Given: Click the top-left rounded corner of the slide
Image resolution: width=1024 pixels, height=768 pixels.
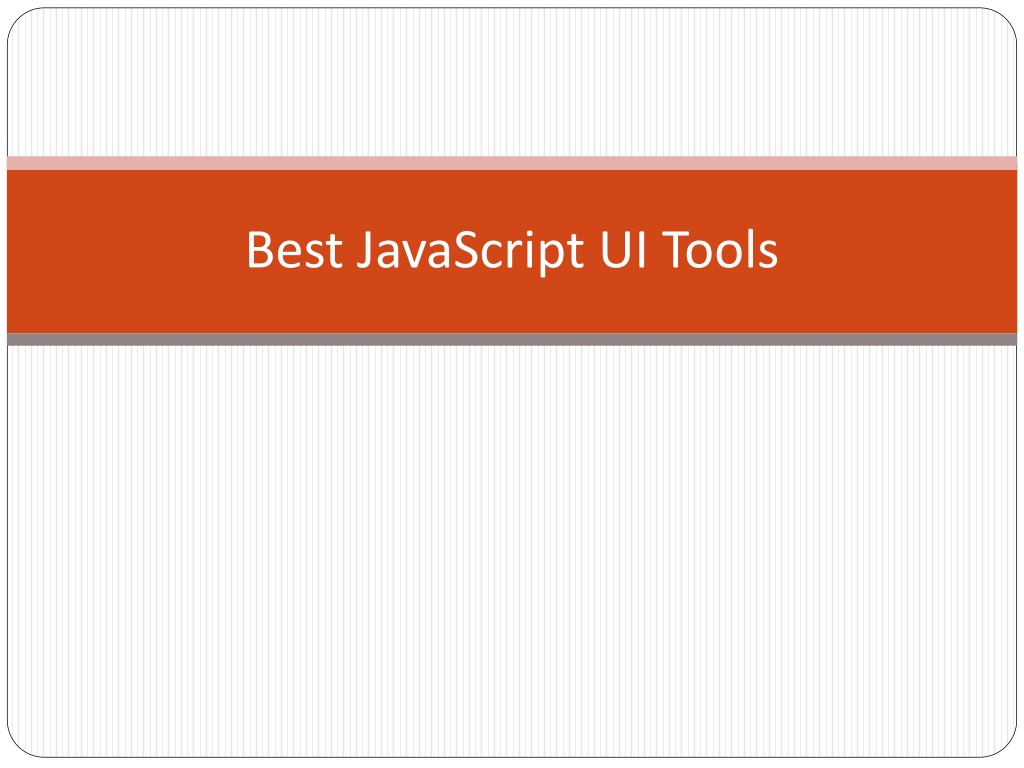Looking at the screenshot, I should pos(20,21).
